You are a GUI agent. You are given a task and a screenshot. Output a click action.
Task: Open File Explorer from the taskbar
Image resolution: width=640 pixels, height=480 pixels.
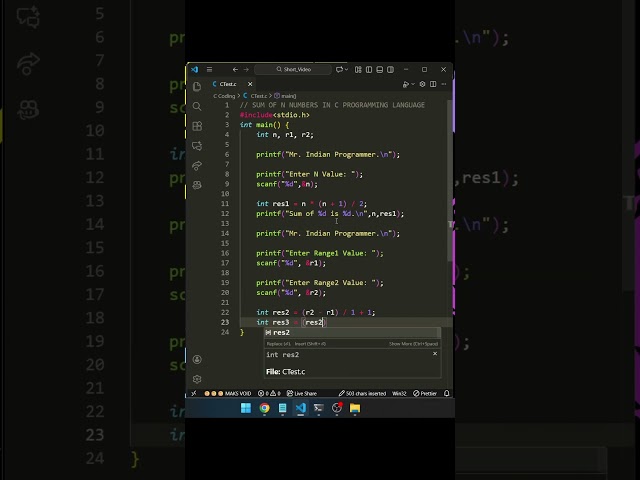tap(355, 408)
